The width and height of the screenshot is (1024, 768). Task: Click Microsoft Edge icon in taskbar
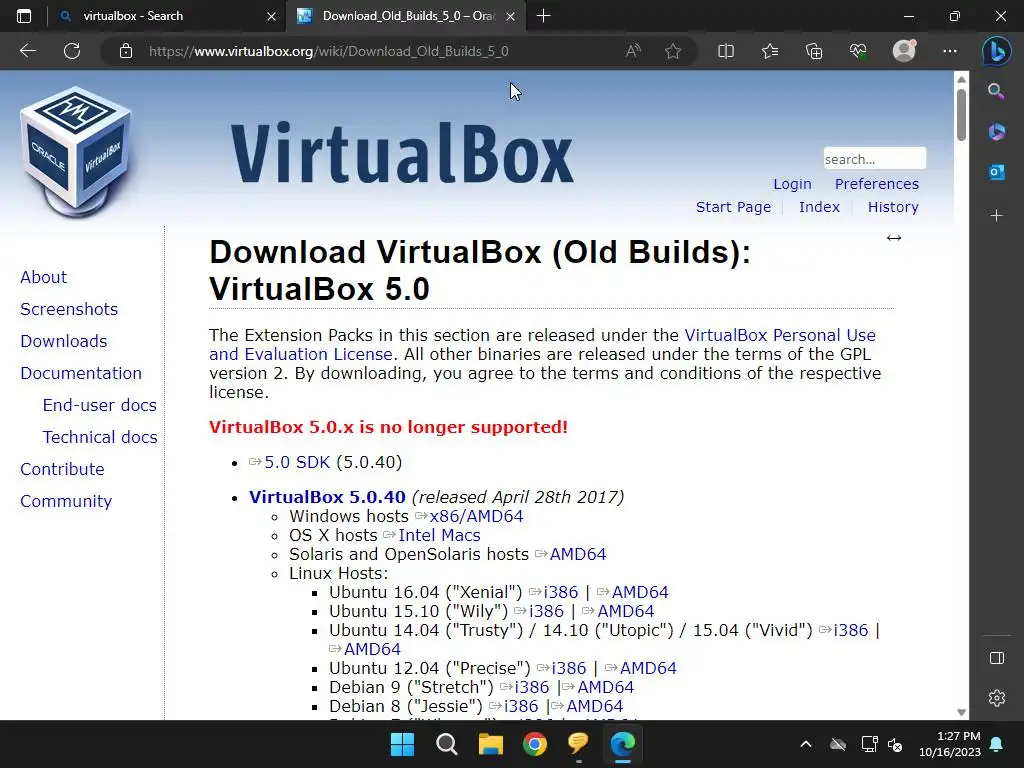pos(622,744)
